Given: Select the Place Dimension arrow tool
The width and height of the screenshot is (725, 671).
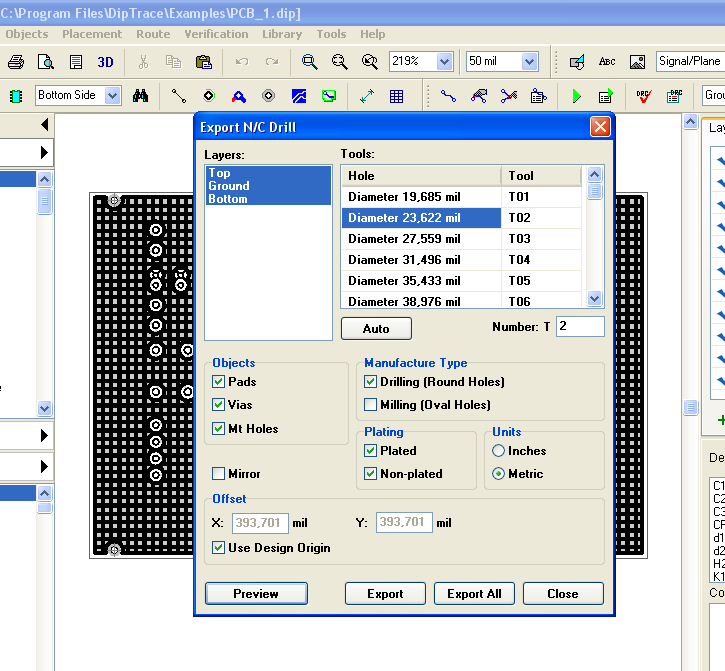Looking at the screenshot, I should click(367, 96).
